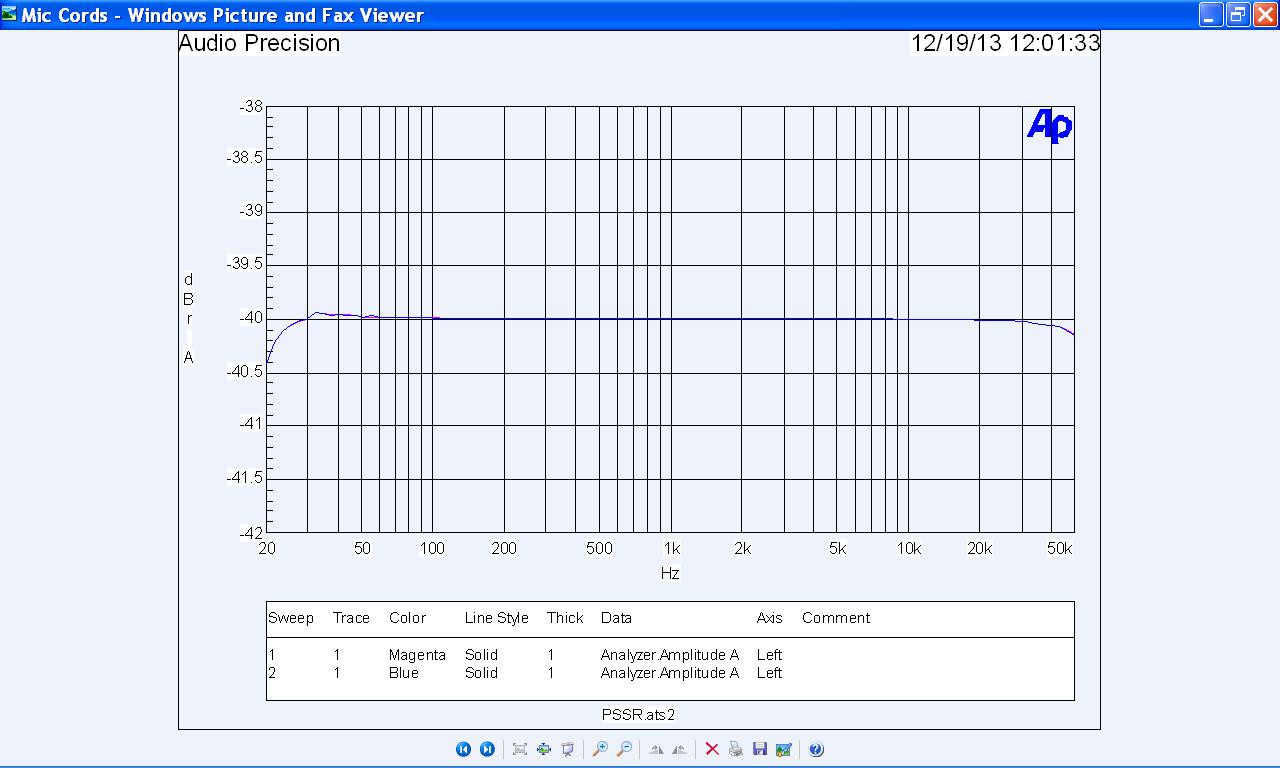This screenshot has width=1280, height=768.
Task: Click the 'Data' column header
Action: 616,618
